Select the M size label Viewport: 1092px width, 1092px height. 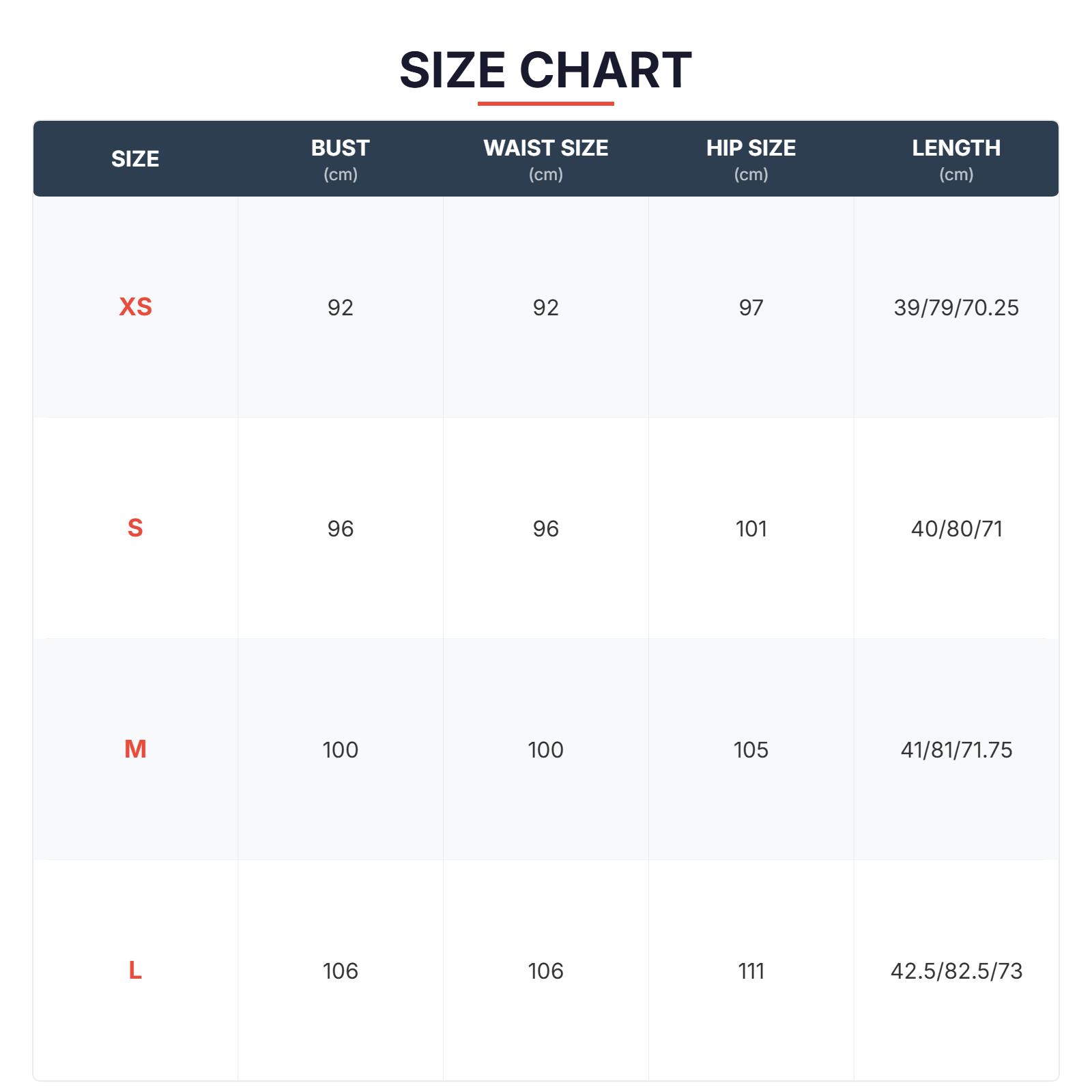135,749
